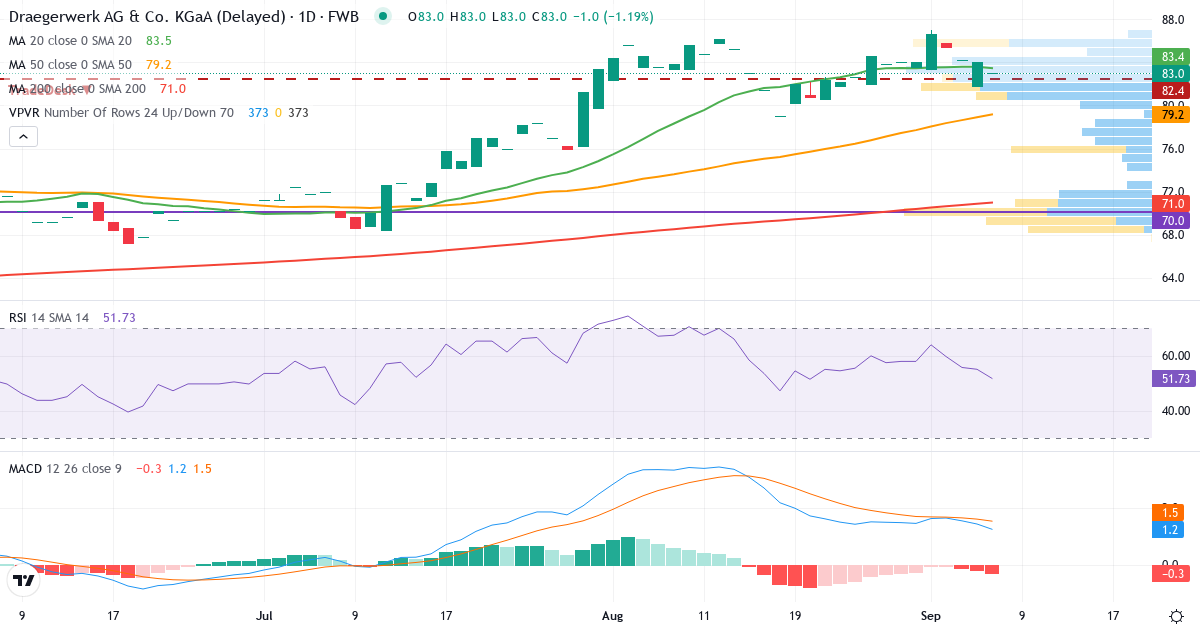The width and height of the screenshot is (1200, 630).
Task: Click the dark red 82.4 price label
Action: pos(1171,91)
